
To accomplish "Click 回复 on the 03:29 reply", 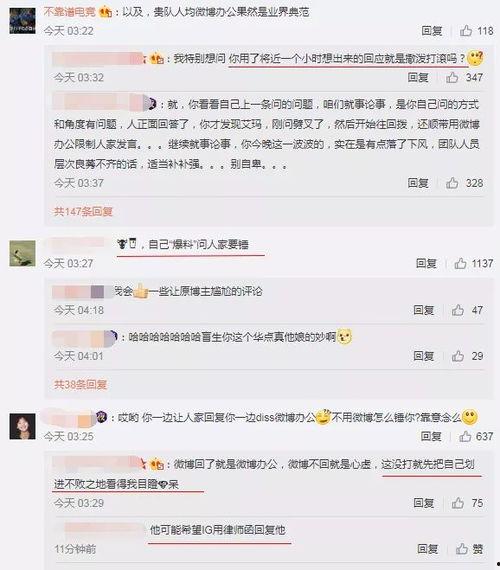I will pos(424,503).
